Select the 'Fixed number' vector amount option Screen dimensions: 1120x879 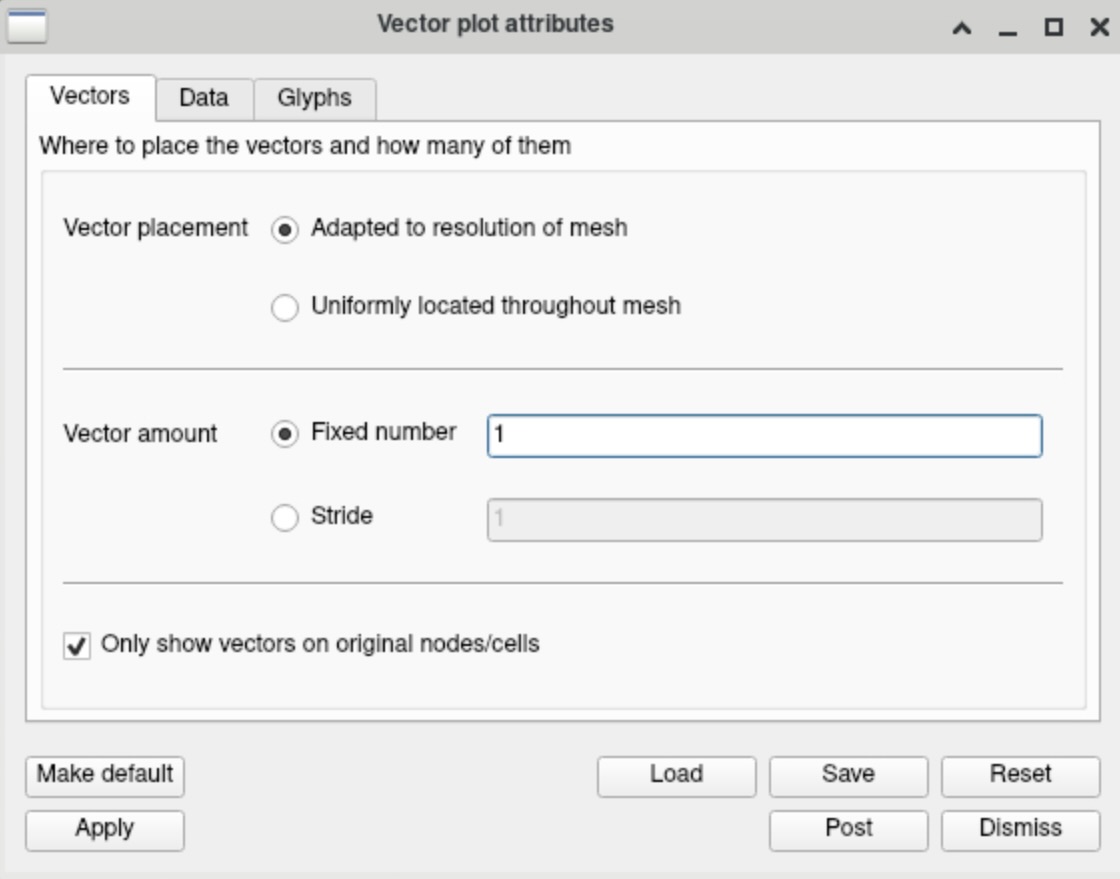[288, 430]
